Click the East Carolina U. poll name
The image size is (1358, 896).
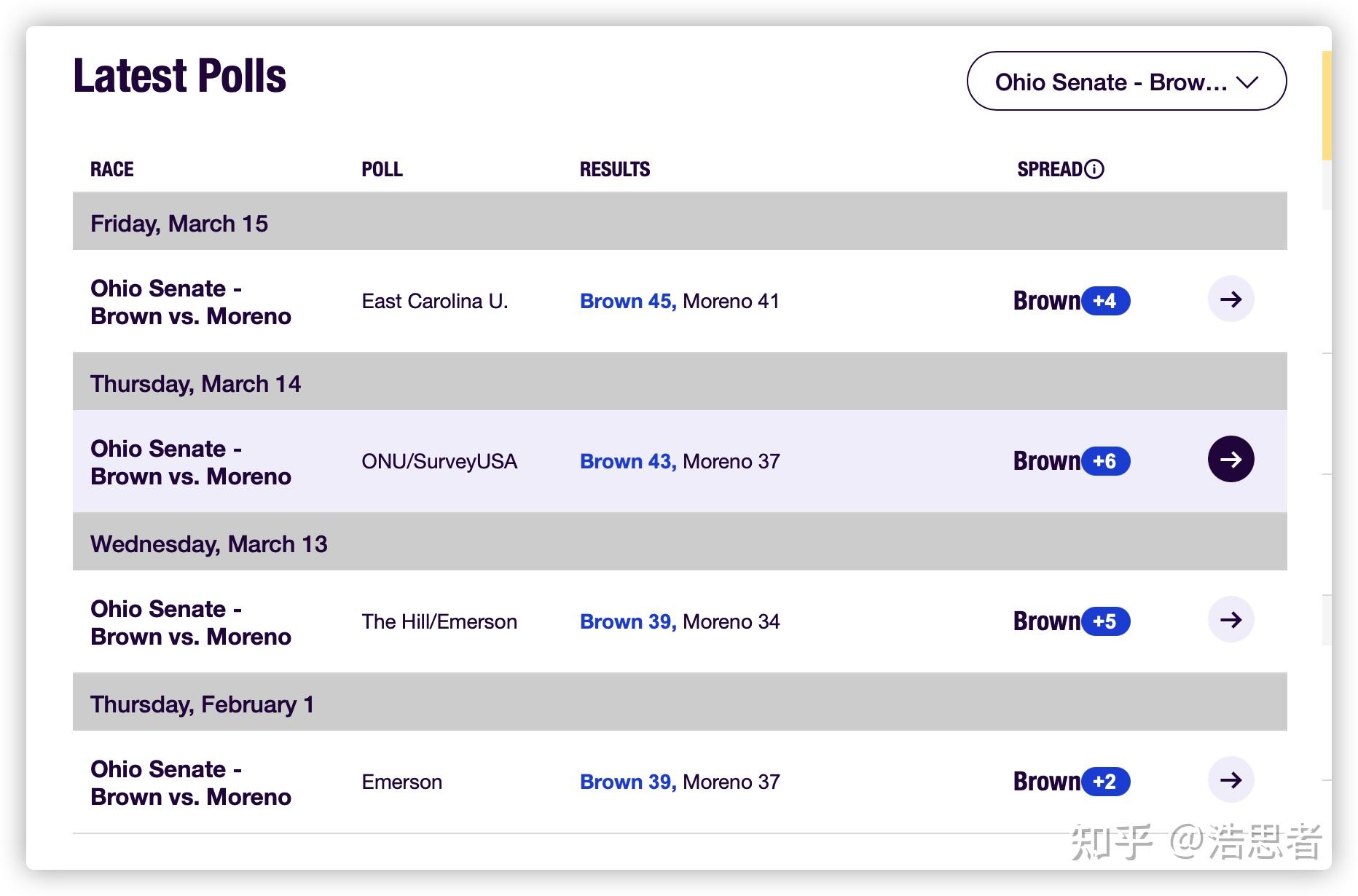(x=434, y=301)
